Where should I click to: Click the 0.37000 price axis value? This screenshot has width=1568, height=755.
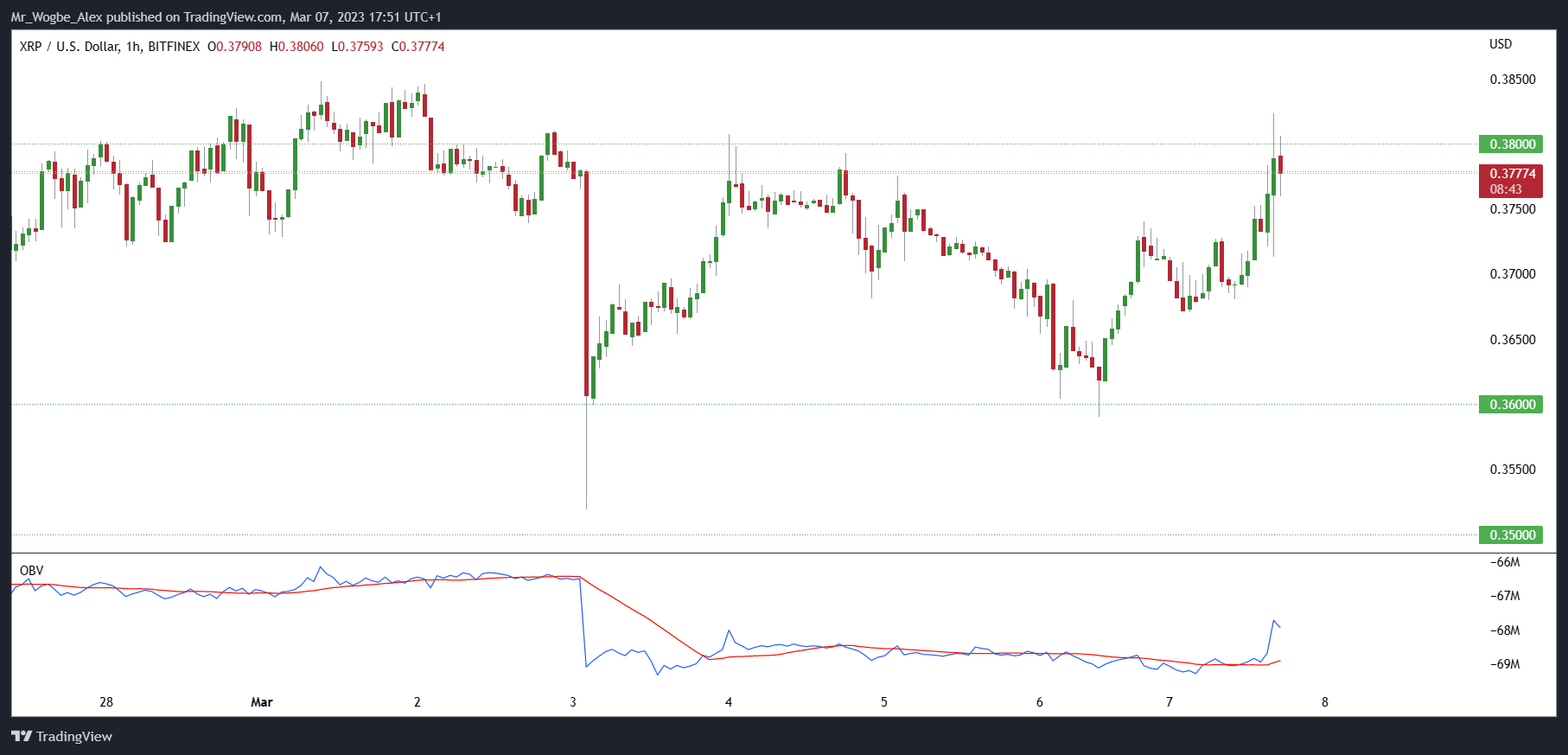(1513, 274)
